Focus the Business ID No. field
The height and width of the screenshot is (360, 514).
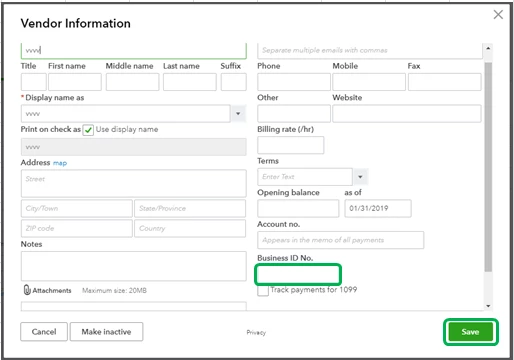pos(298,275)
